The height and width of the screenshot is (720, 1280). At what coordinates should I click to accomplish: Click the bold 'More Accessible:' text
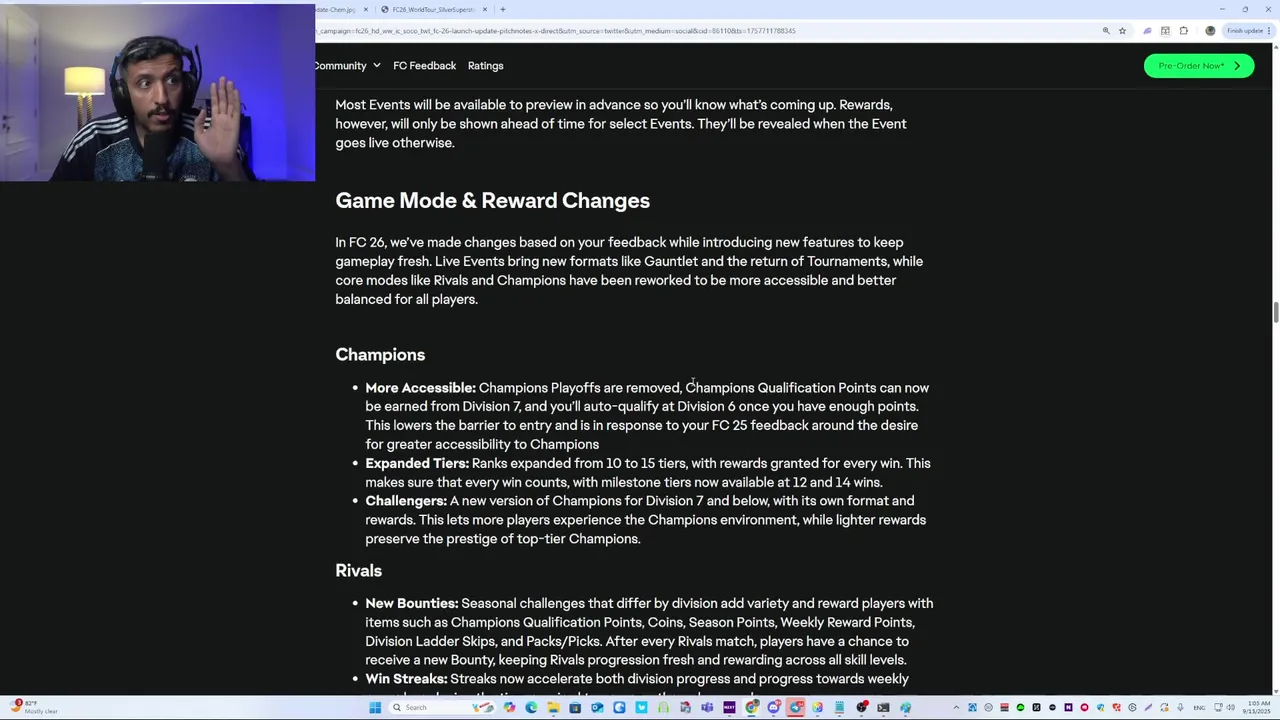pos(420,388)
